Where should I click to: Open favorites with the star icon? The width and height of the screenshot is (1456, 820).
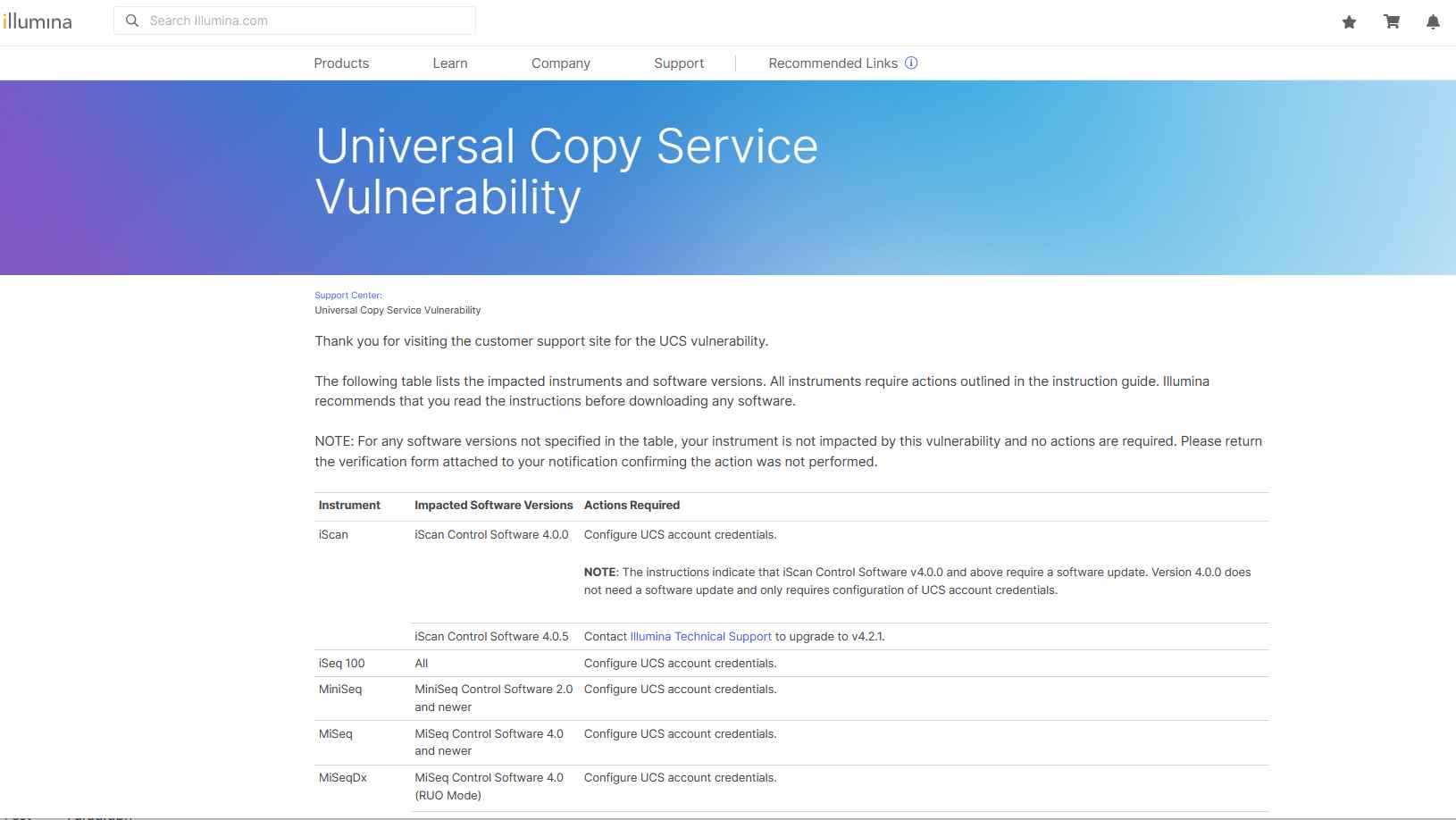coord(1349,22)
